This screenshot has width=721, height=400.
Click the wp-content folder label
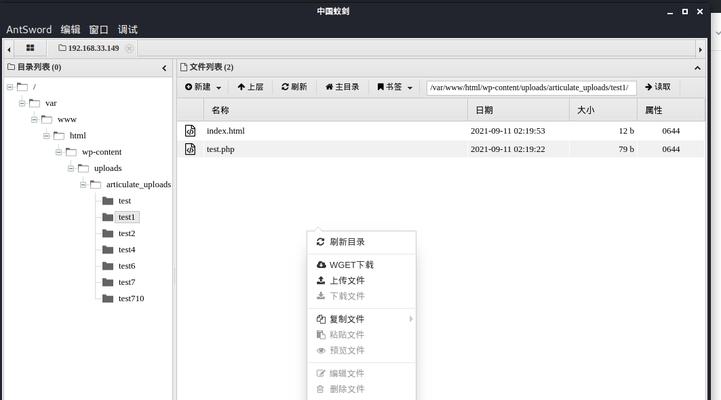coord(102,152)
